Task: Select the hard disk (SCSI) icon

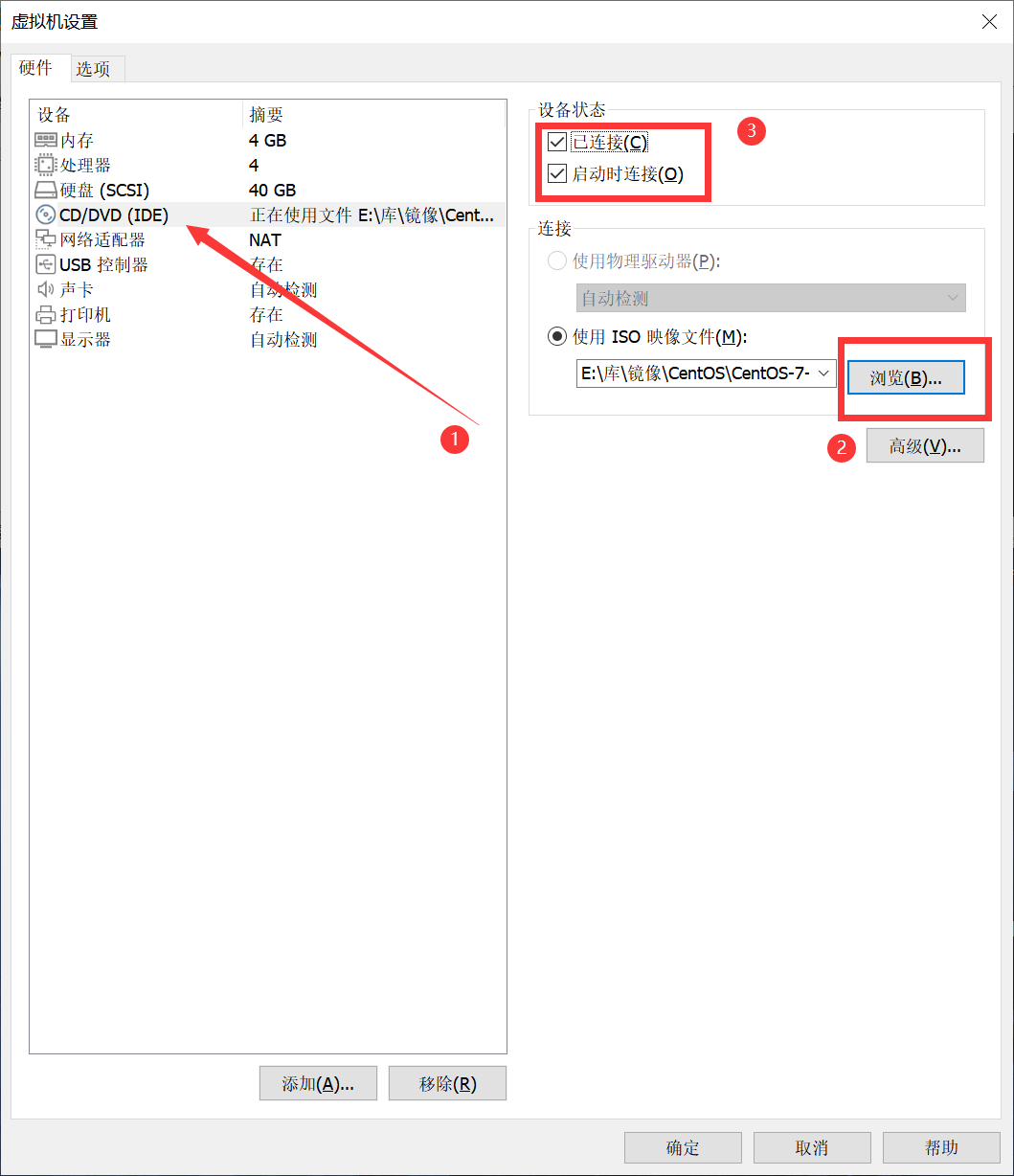Action: (x=46, y=190)
